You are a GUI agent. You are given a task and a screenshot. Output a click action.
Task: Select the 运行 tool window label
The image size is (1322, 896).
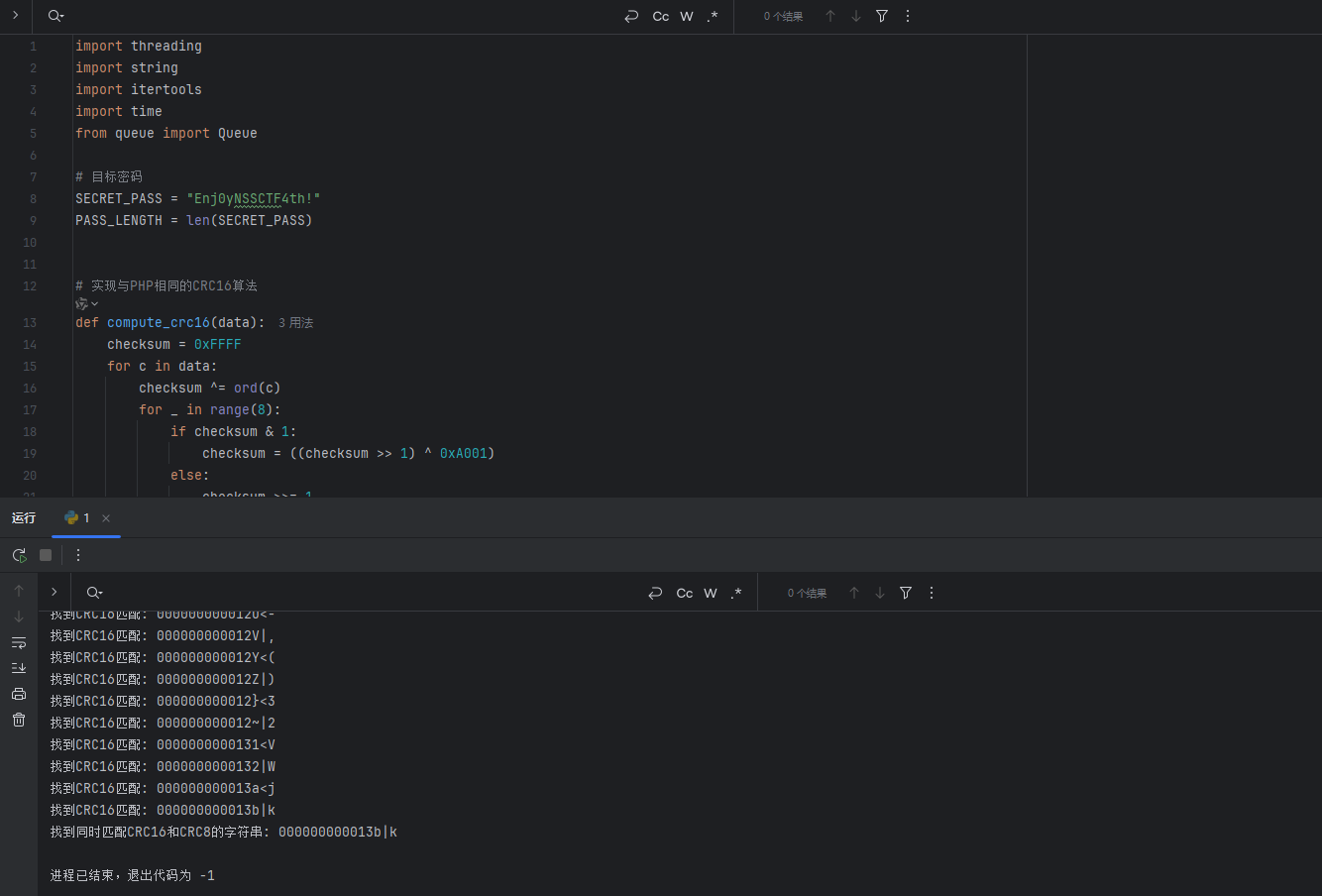click(24, 517)
